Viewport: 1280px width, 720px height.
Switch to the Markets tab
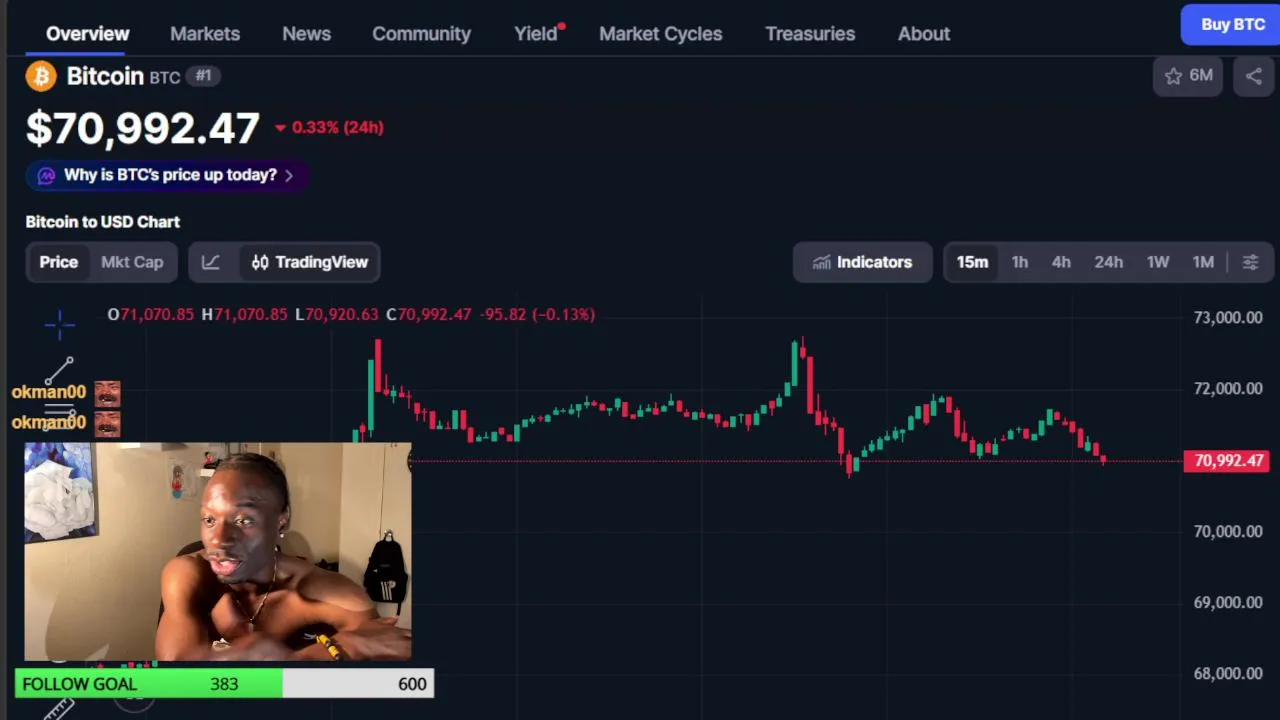[205, 33]
